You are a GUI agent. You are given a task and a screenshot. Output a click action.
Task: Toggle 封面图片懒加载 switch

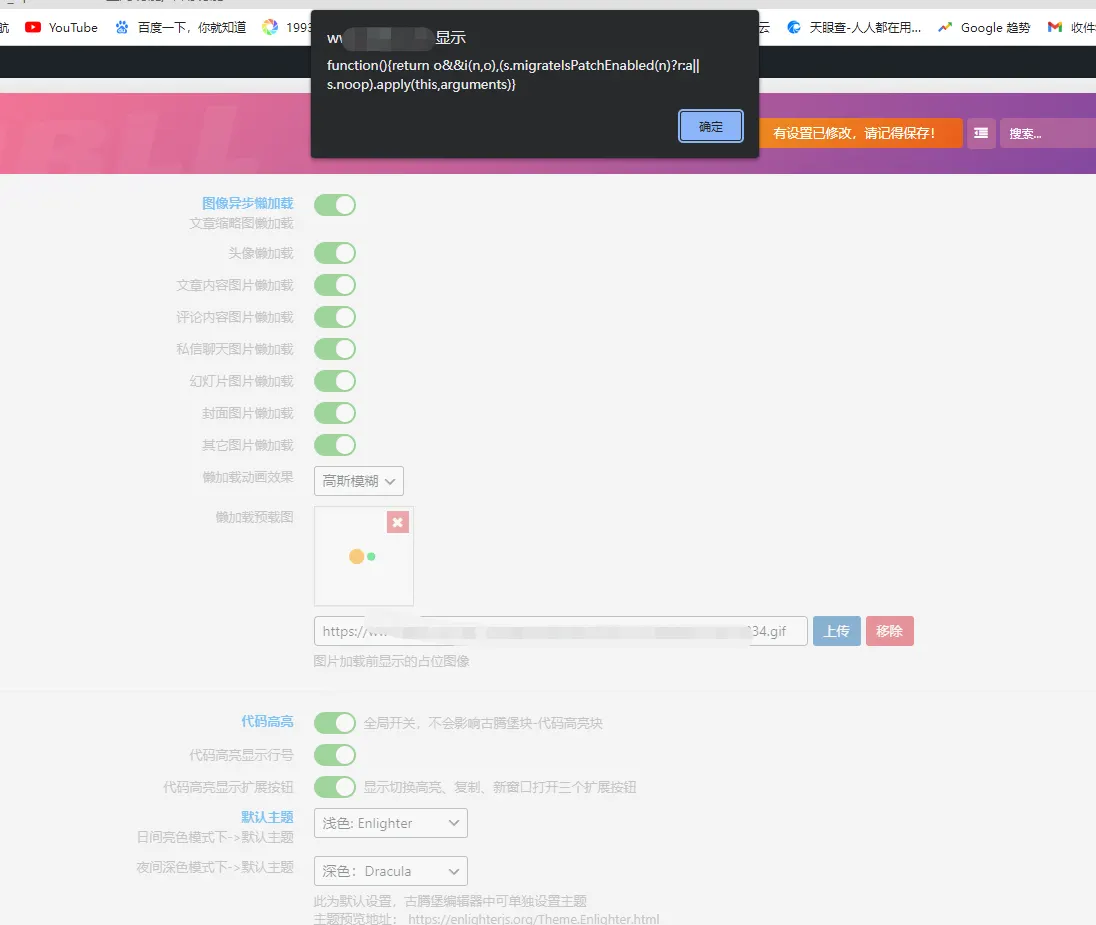[335, 413]
